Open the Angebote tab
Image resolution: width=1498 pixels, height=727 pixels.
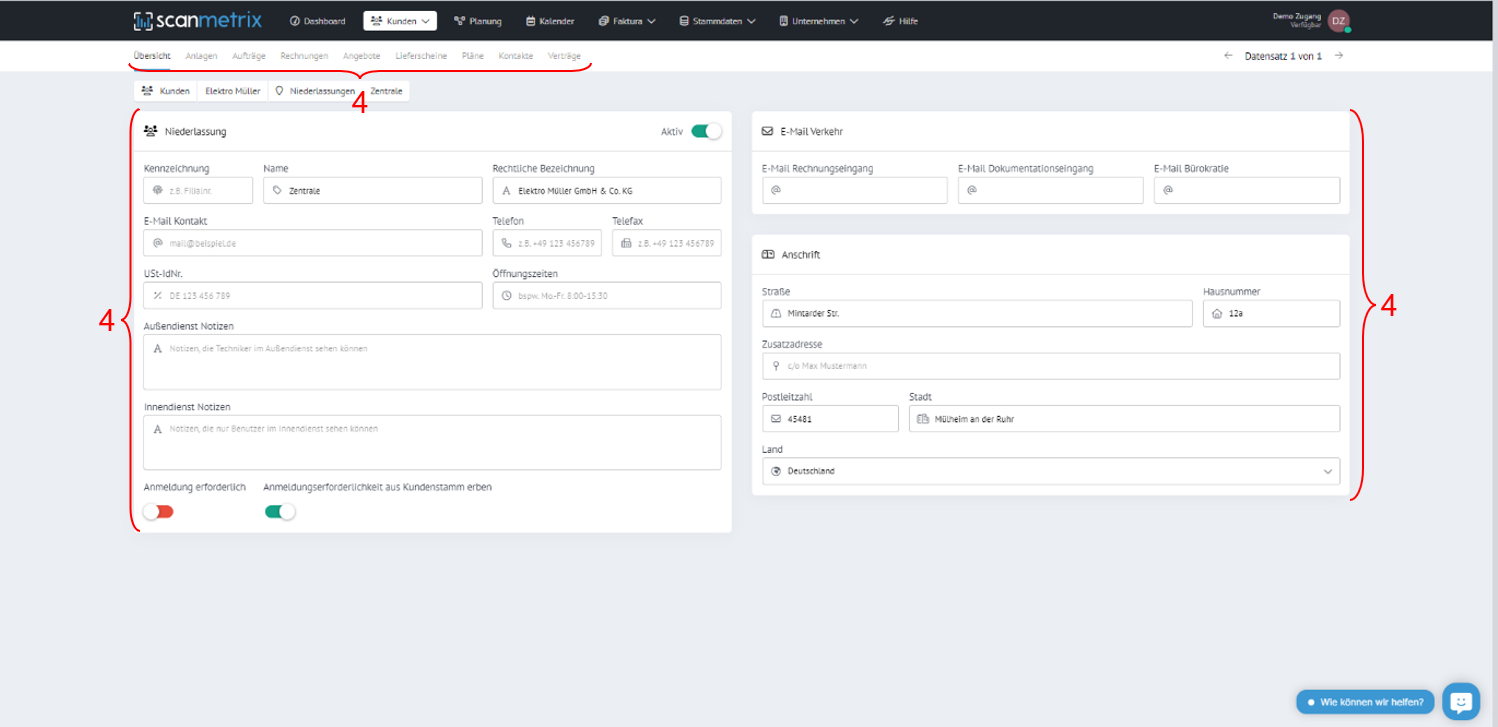(x=361, y=56)
